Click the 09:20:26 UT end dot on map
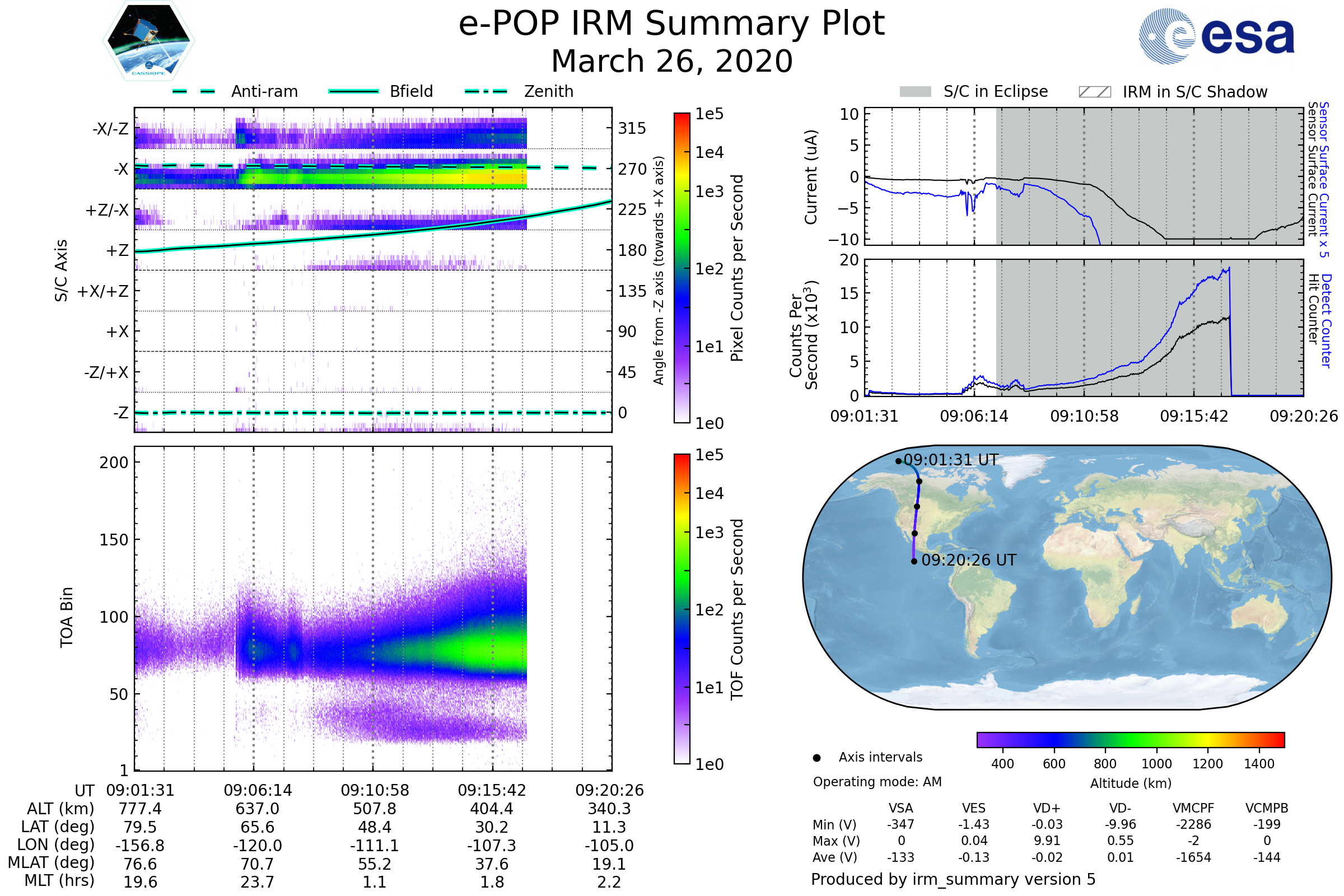Screen dimensions: 1344x896 click(x=914, y=562)
